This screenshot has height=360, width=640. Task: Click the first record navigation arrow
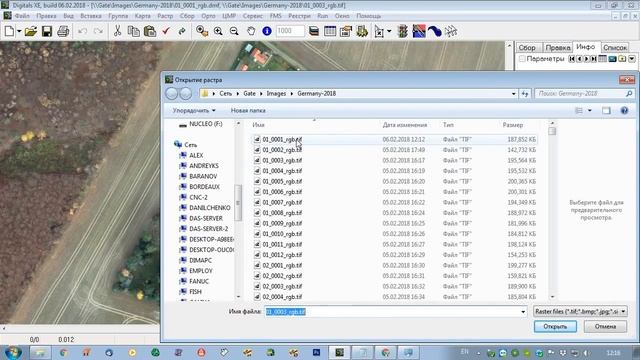(x=572, y=59)
